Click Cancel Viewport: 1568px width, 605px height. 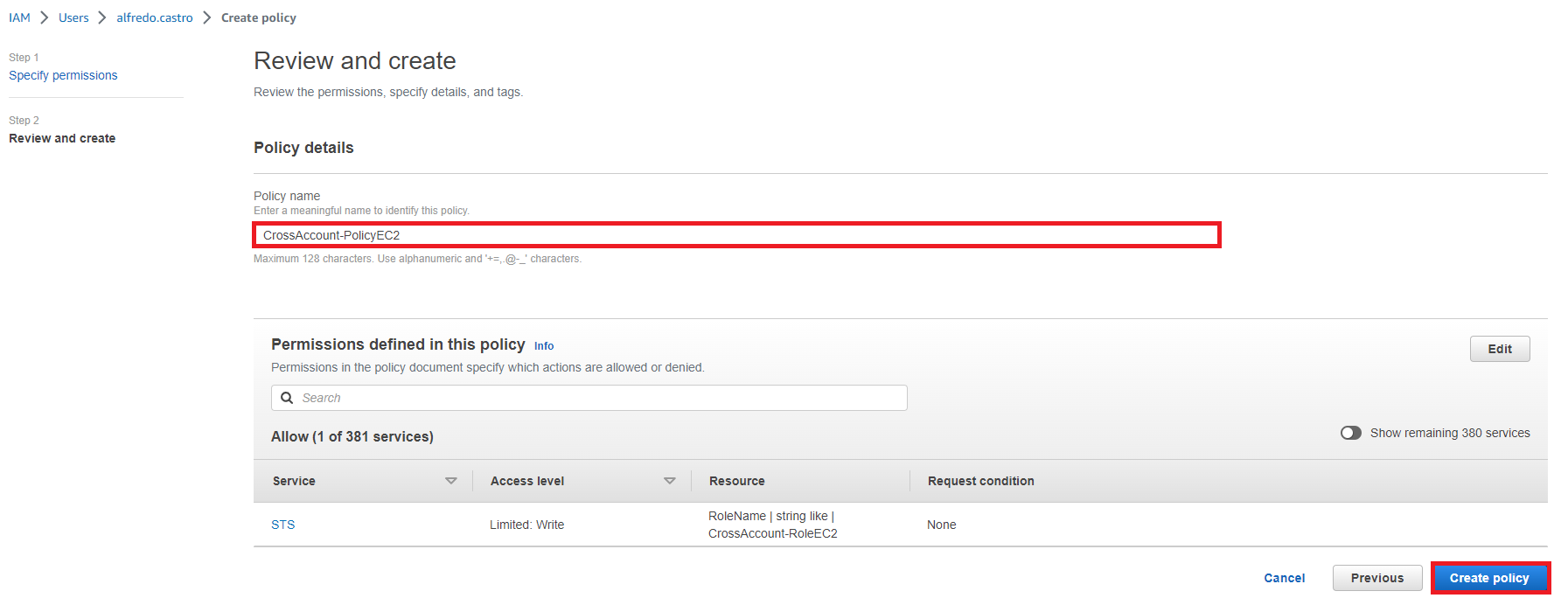pos(1285,578)
